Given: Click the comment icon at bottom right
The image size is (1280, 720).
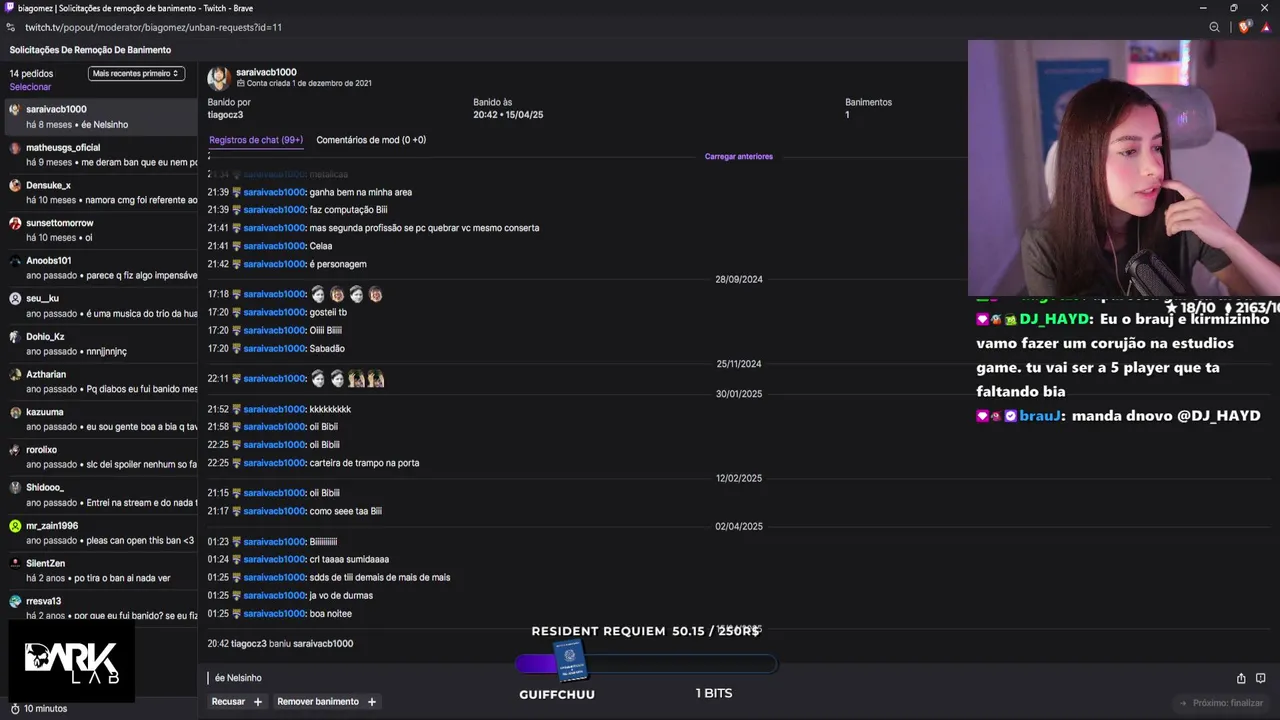Looking at the screenshot, I should point(1261,678).
